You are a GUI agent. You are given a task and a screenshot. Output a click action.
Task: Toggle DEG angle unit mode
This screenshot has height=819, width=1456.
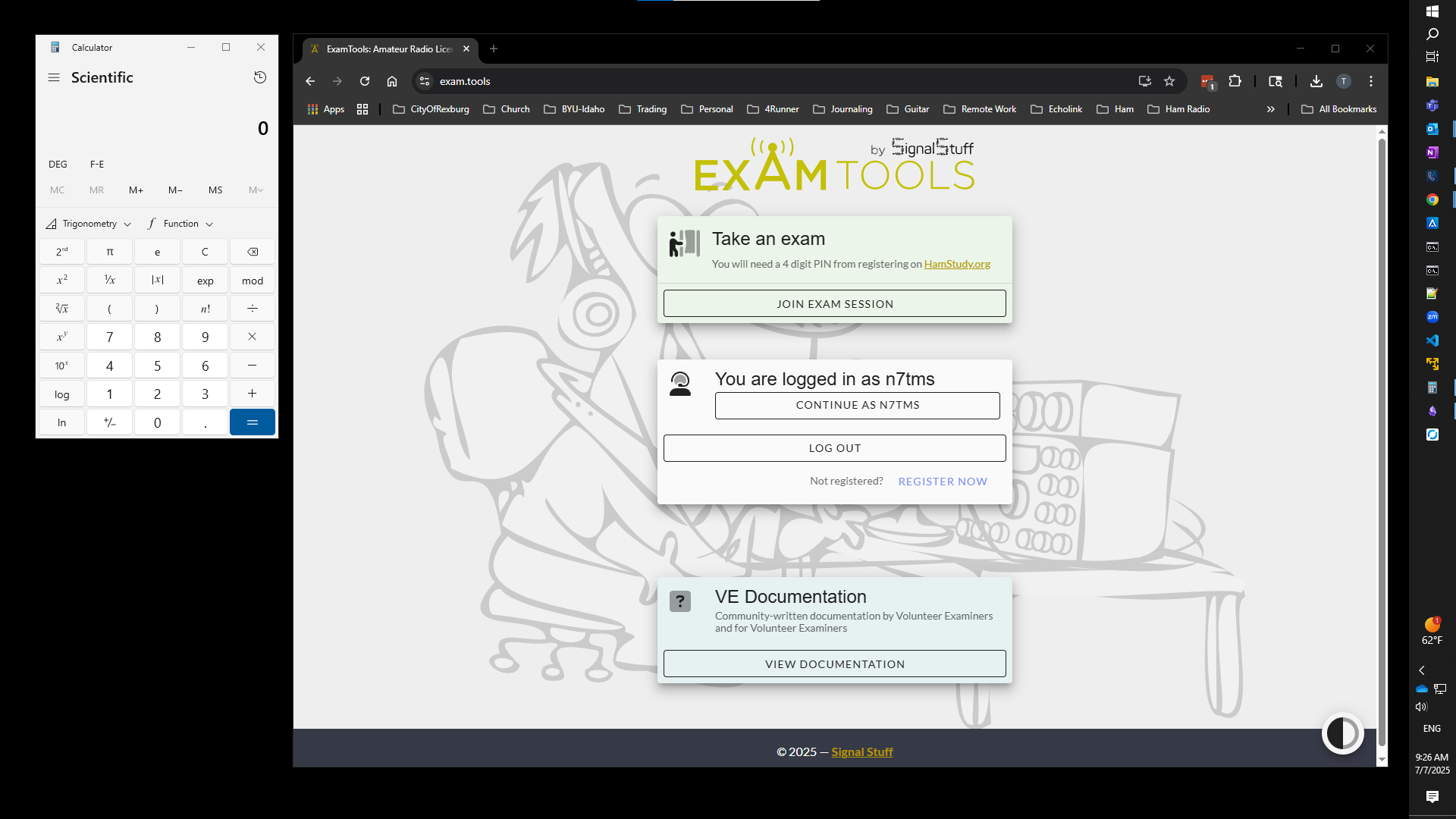pos(58,164)
